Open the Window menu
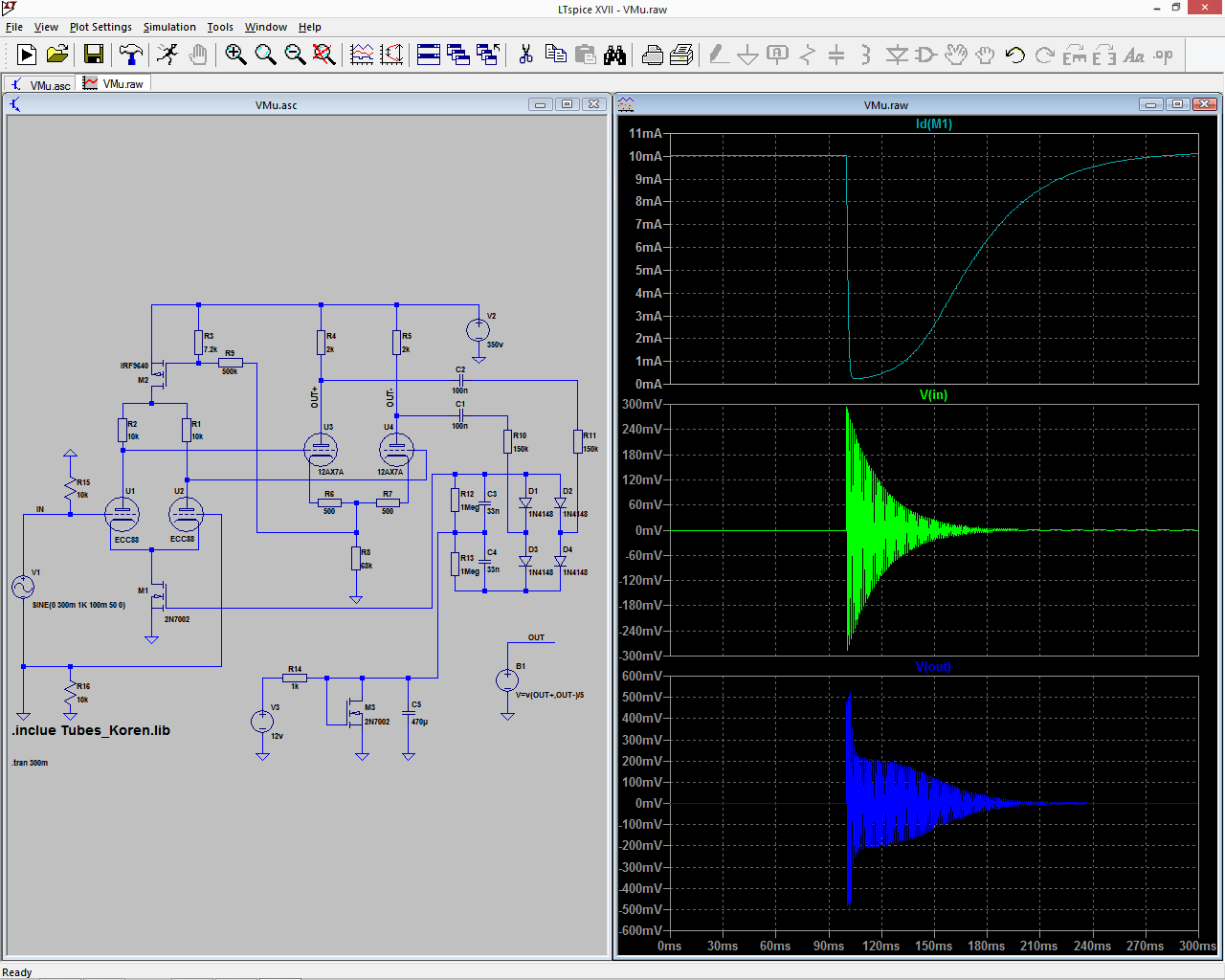The height and width of the screenshot is (980, 1225). click(266, 27)
